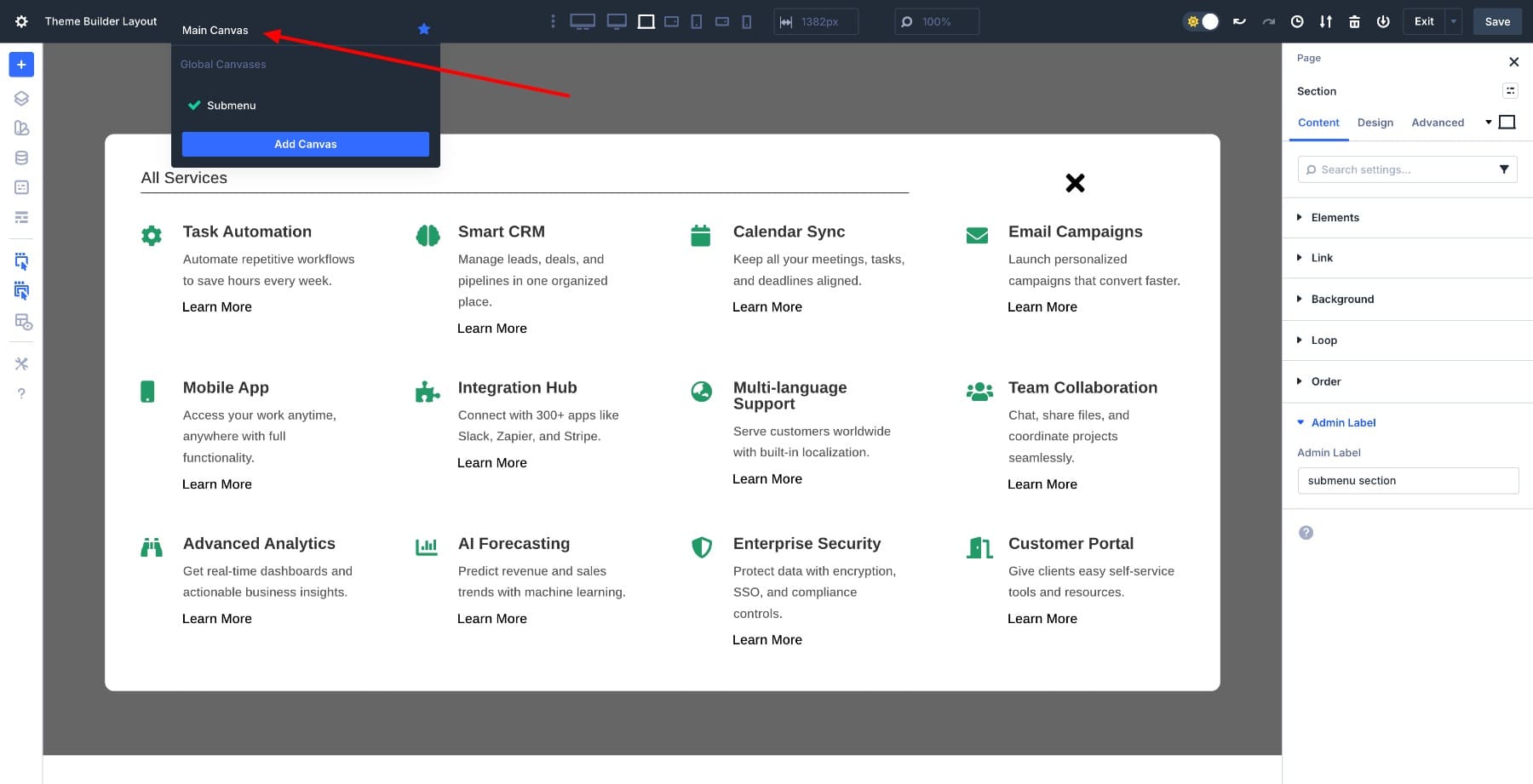The height and width of the screenshot is (784, 1533).
Task: Expand the Elements settings group
Action: pyautogui.click(x=1335, y=217)
